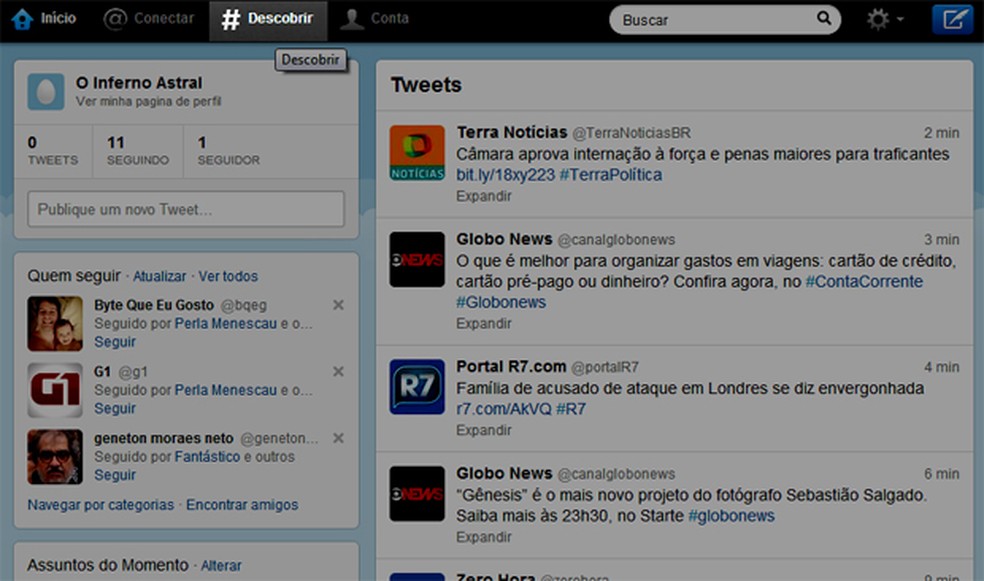Select the Descobrir tab

[268, 20]
